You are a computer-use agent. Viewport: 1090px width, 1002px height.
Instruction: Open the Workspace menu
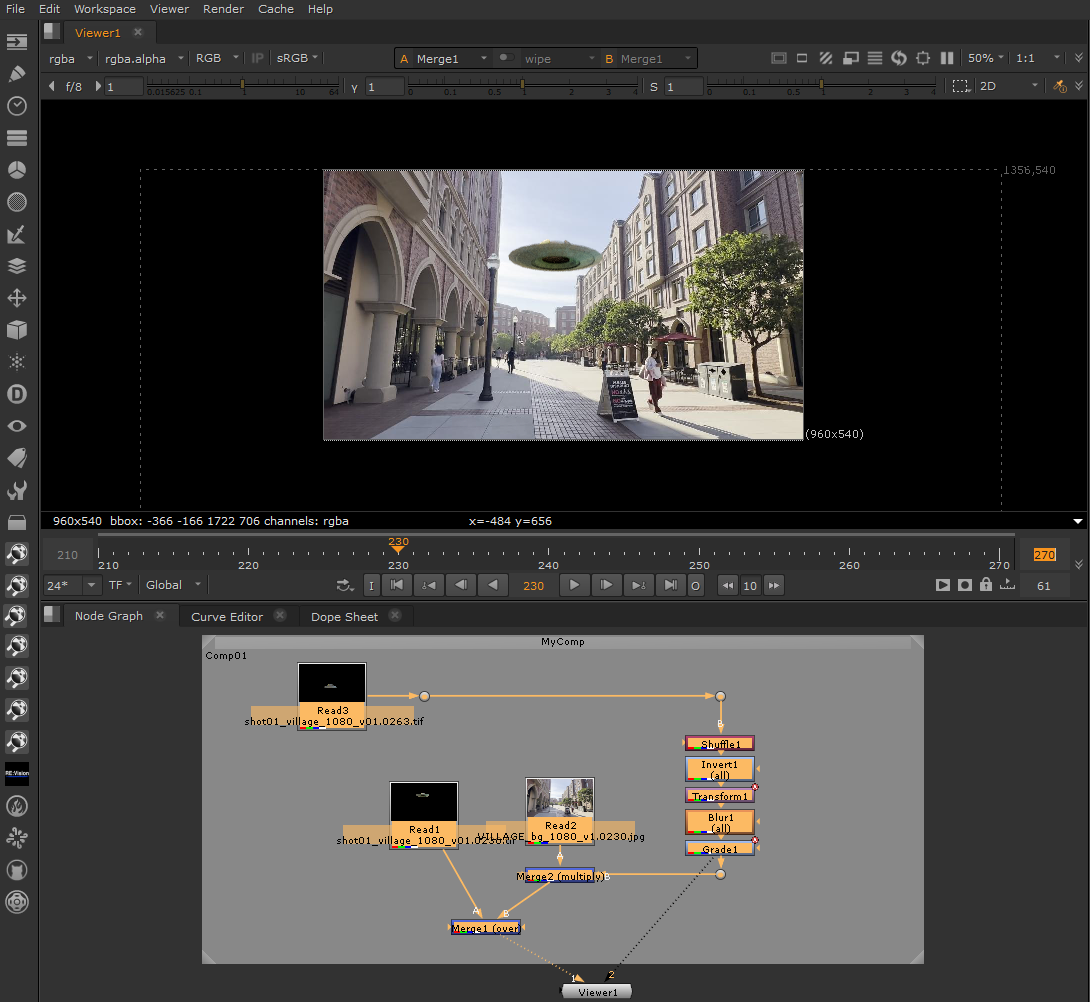coord(105,9)
